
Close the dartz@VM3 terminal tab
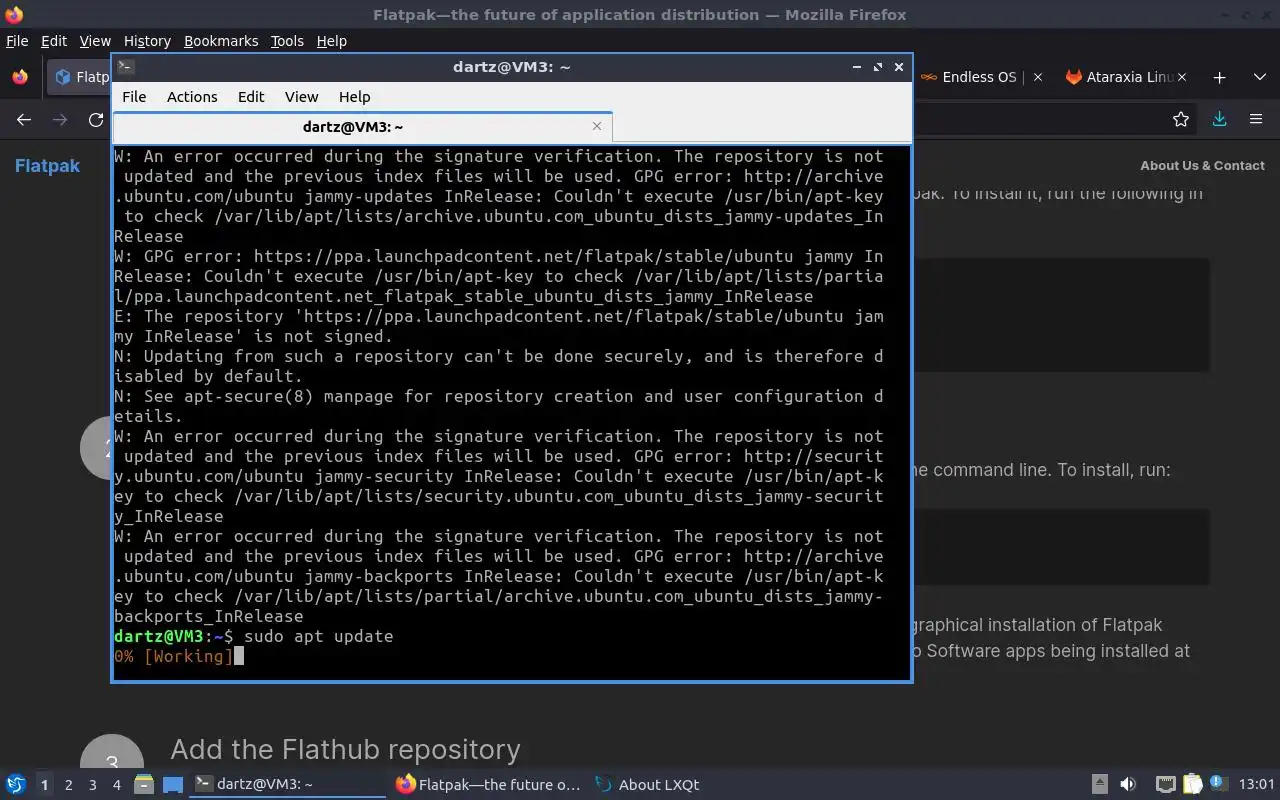point(597,126)
